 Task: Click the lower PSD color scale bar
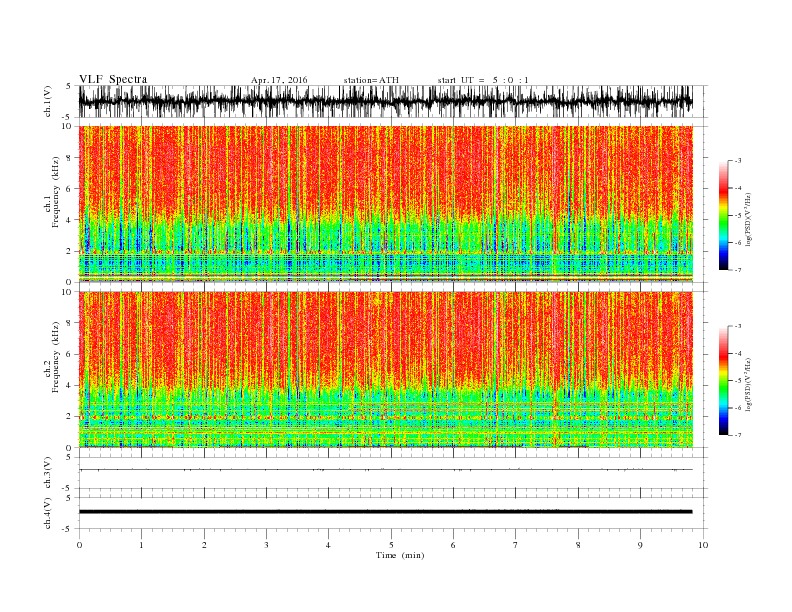(723, 380)
